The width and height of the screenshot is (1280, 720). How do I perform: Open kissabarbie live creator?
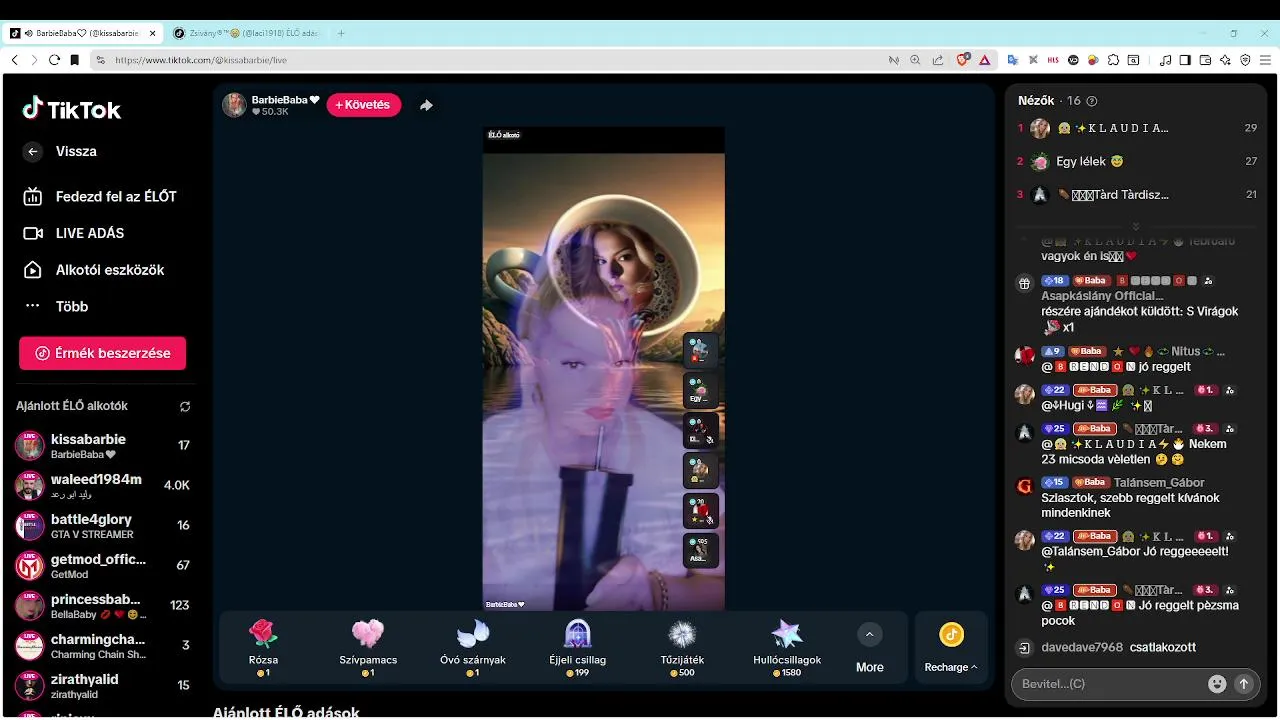point(102,446)
